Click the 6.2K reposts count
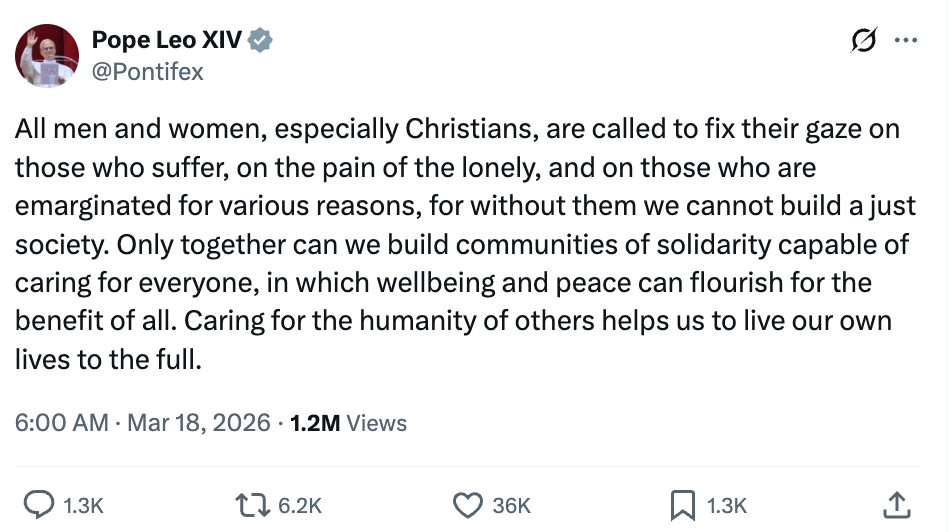 coord(299,506)
